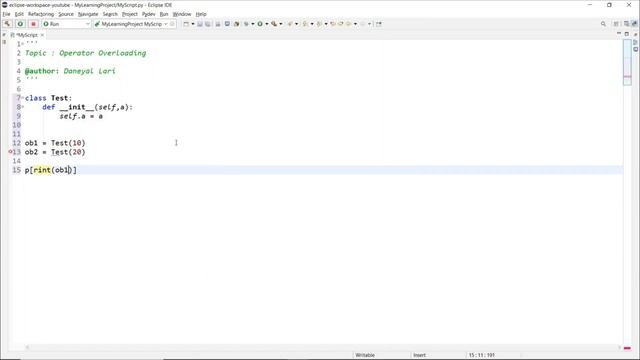This screenshot has height=360, width=640.
Task: Open the Run menu
Action: pos(164,14)
